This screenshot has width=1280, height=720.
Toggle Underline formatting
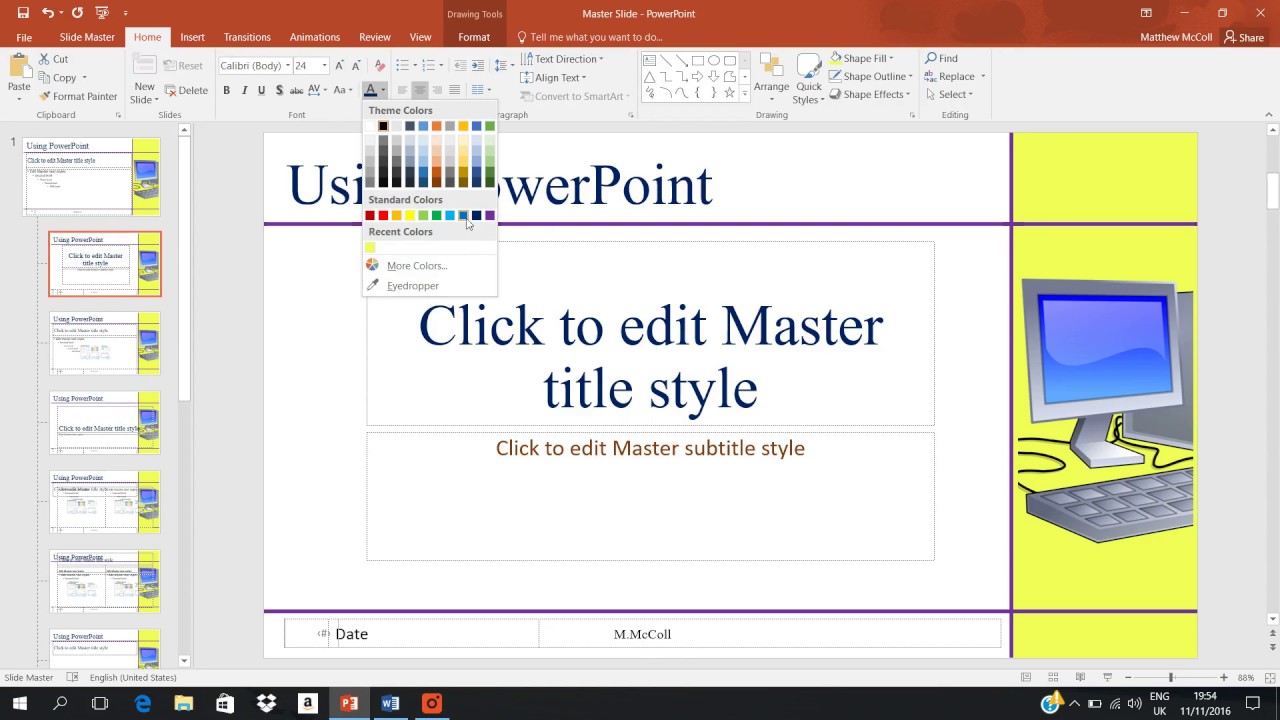pos(262,90)
